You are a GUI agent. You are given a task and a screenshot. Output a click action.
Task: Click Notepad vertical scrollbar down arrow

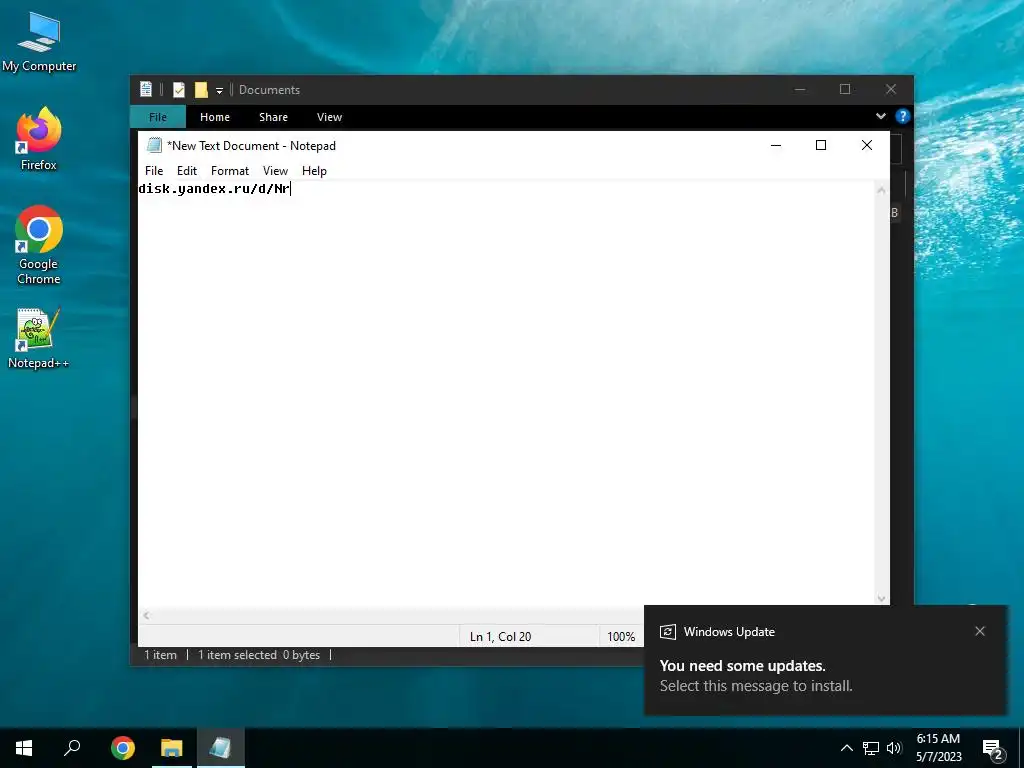point(881,598)
